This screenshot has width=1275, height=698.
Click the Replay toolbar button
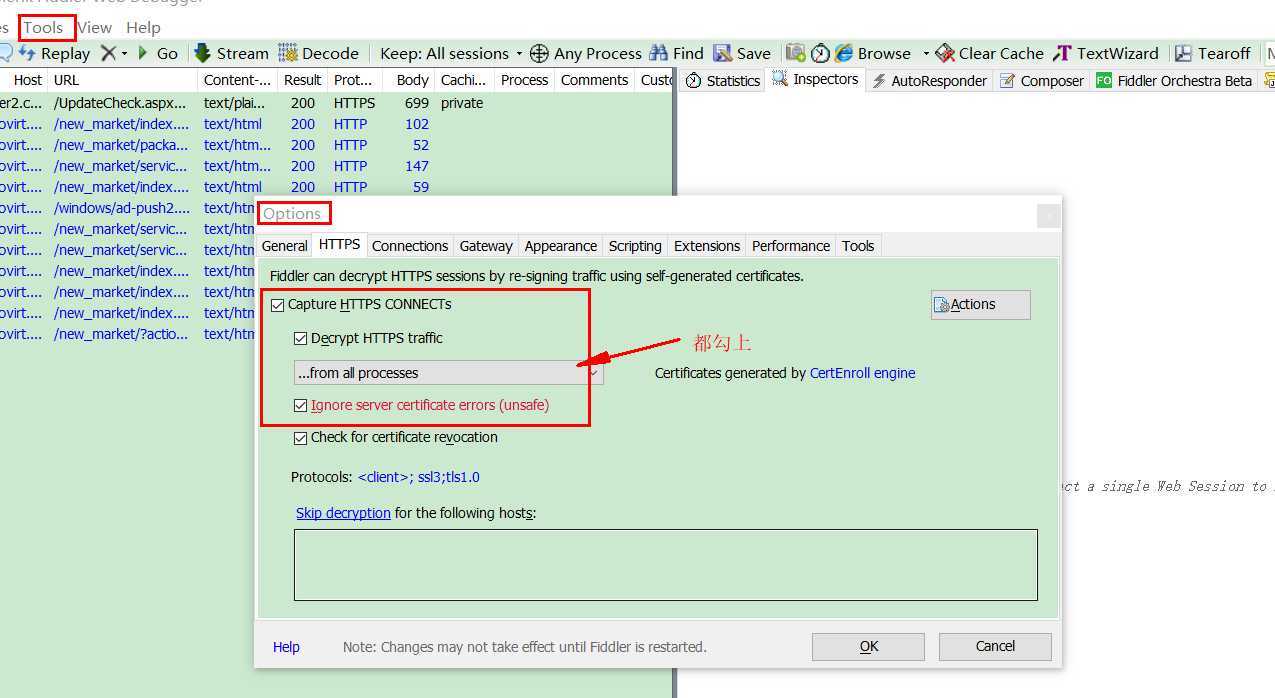coord(55,53)
